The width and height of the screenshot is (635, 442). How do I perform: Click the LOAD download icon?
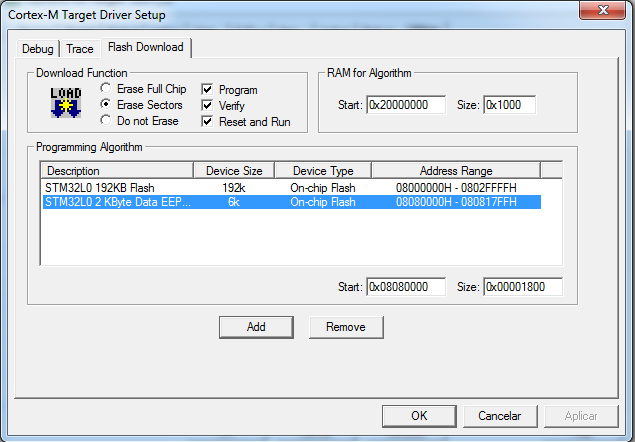tap(66, 103)
